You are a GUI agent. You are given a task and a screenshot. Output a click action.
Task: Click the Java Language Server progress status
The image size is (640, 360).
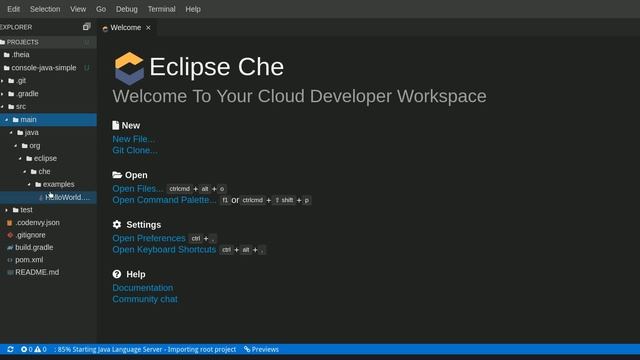145,349
